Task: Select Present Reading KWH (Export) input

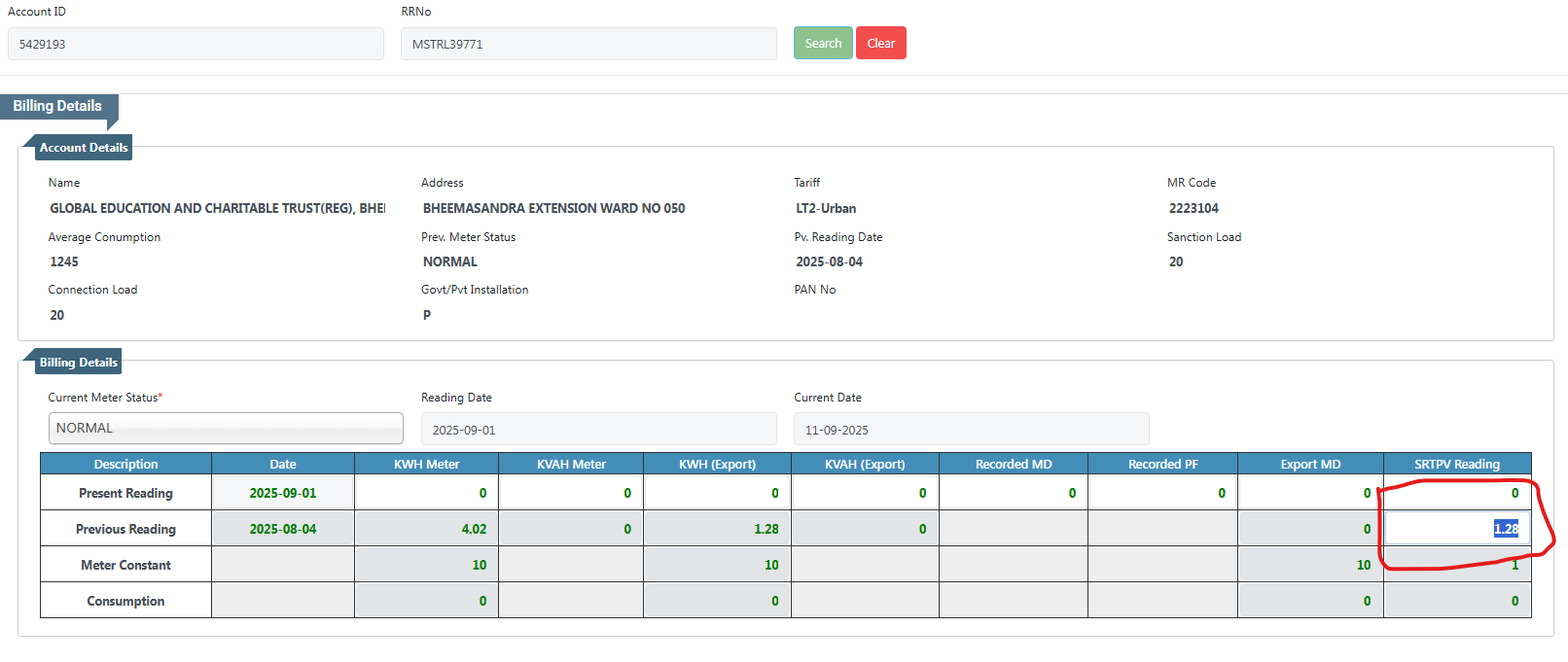Action: pos(717,493)
